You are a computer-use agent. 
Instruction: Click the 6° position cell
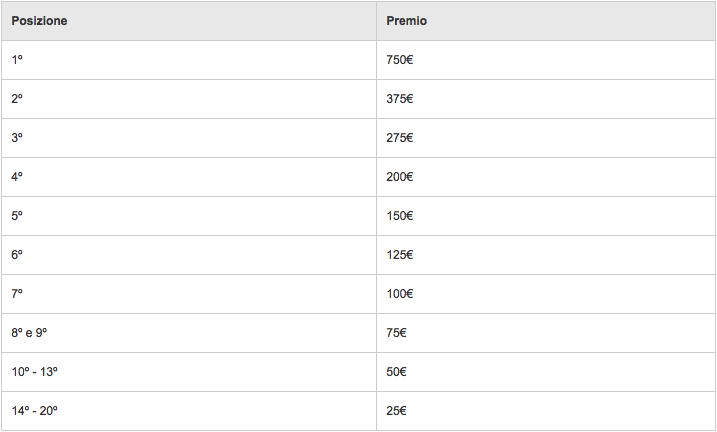pos(188,255)
